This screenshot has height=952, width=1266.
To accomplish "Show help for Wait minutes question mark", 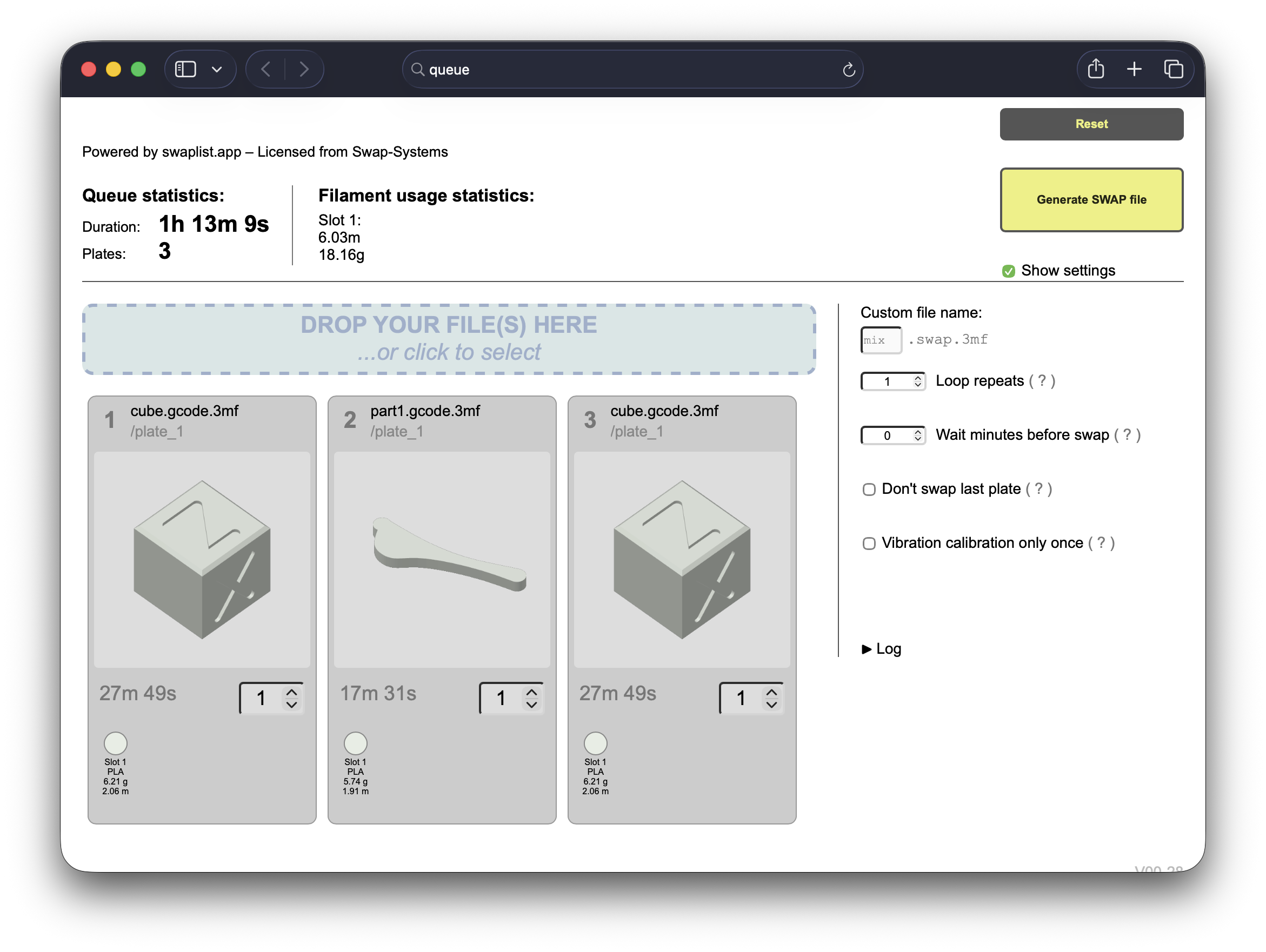I will (1127, 435).
